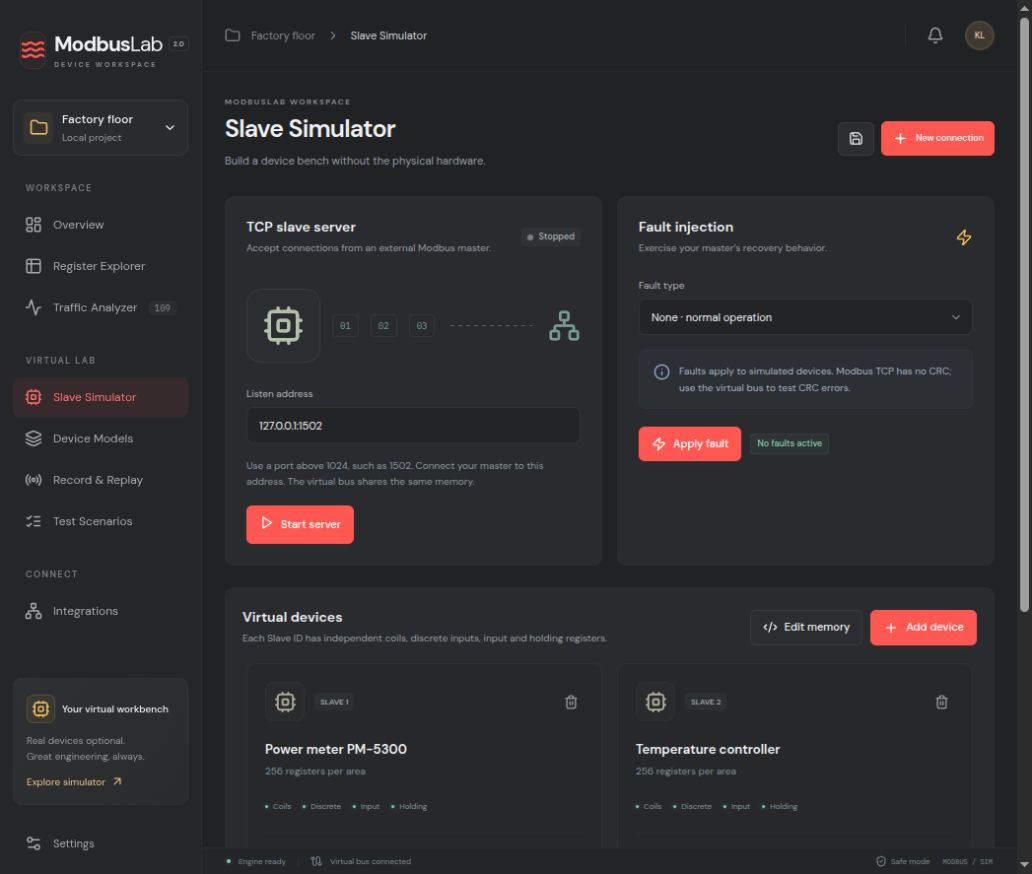Click the SLAVE 2 label
This screenshot has height=874, width=1032.
706,702
